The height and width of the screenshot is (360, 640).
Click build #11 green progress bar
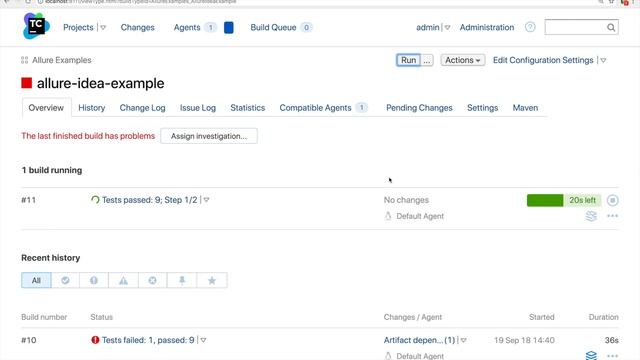point(564,200)
